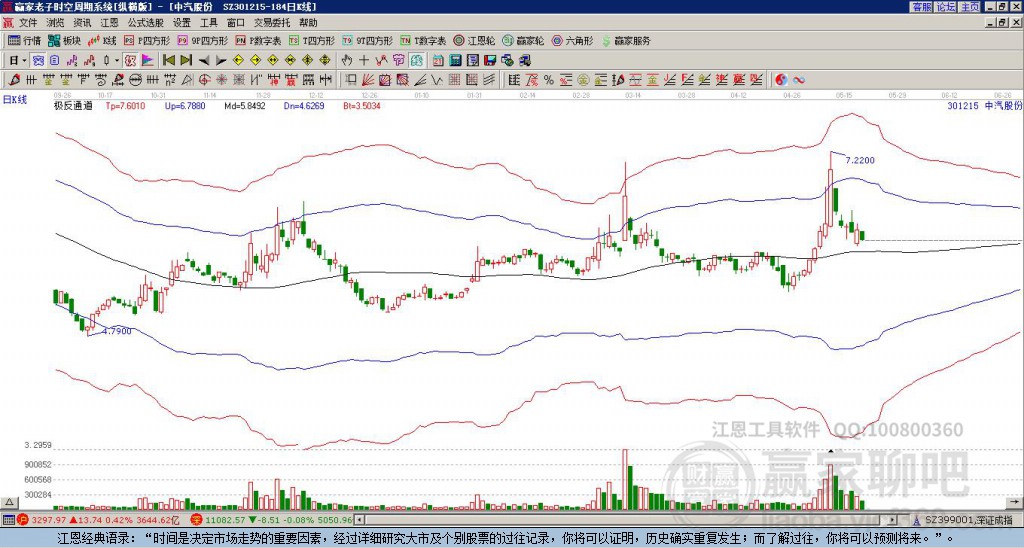This screenshot has height=548, width=1024.
Task: Select the triangle ruler tool
Action: point(187,80)
